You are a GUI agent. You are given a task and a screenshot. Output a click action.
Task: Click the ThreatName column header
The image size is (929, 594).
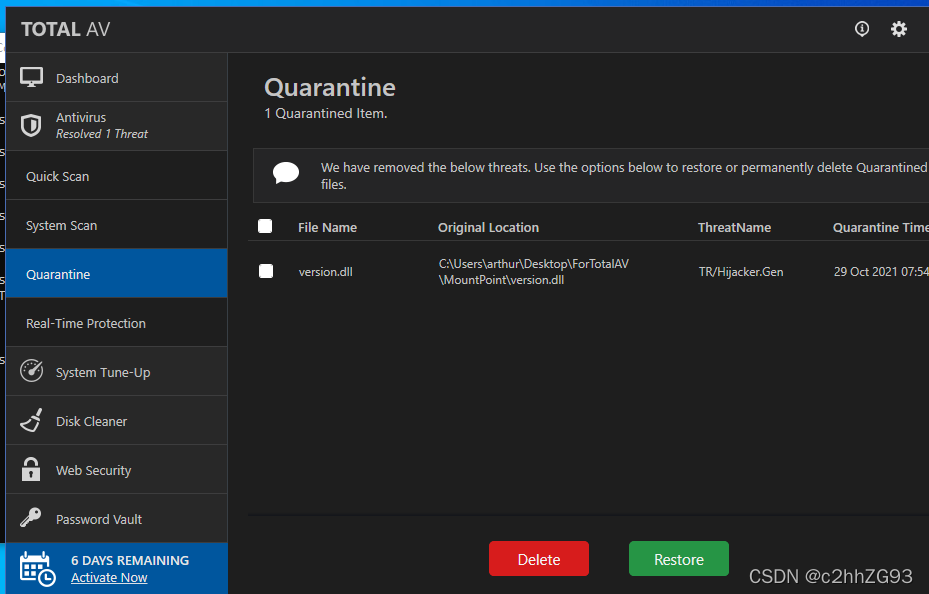(734, 227)
